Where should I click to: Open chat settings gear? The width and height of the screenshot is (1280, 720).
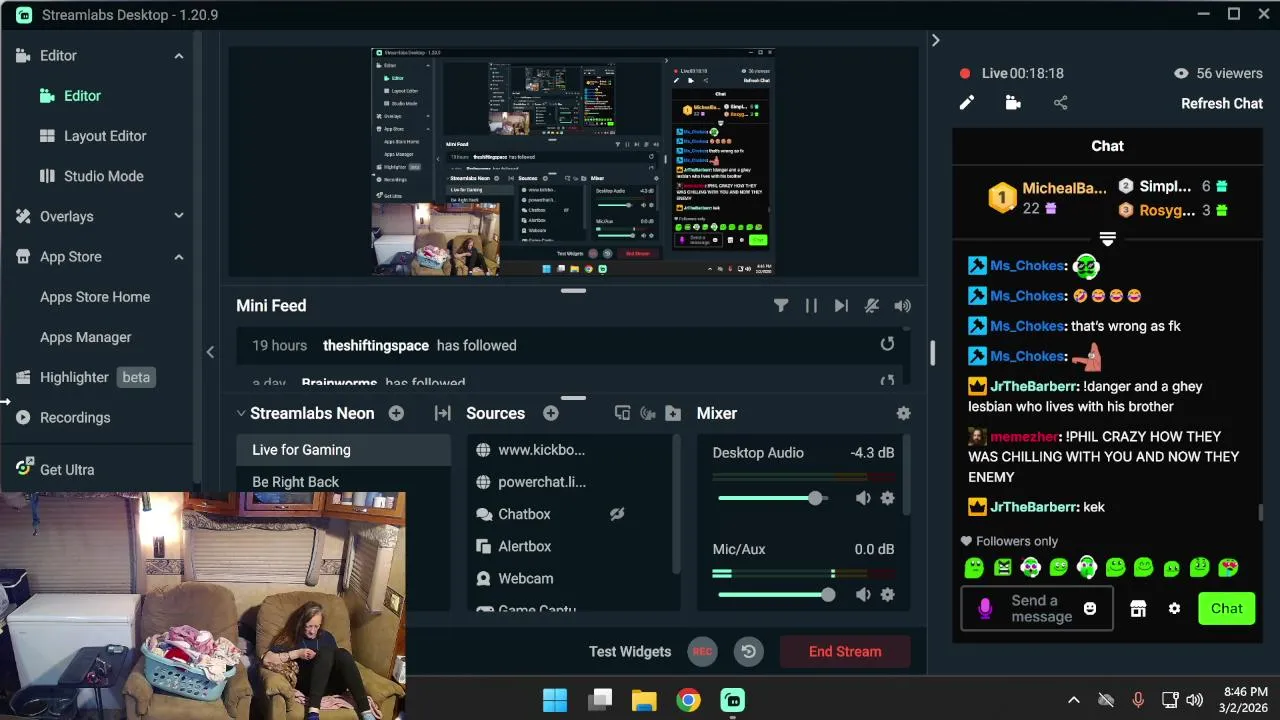[1175, 608]
